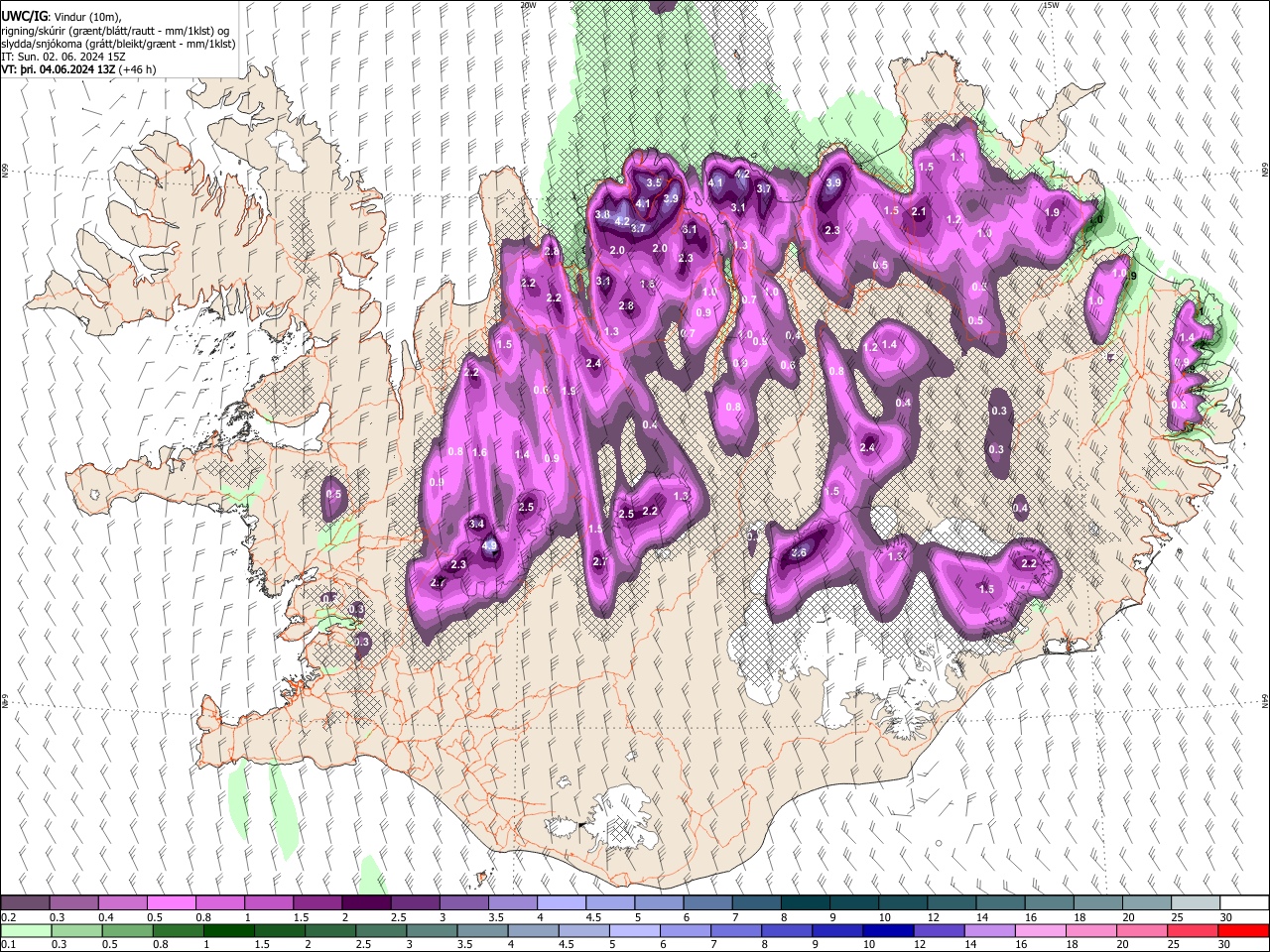This screenshot has width=1270, height=952.
Task: Select the lower red swatch between 25 and 30
Action: click(x=1194, y=930)
